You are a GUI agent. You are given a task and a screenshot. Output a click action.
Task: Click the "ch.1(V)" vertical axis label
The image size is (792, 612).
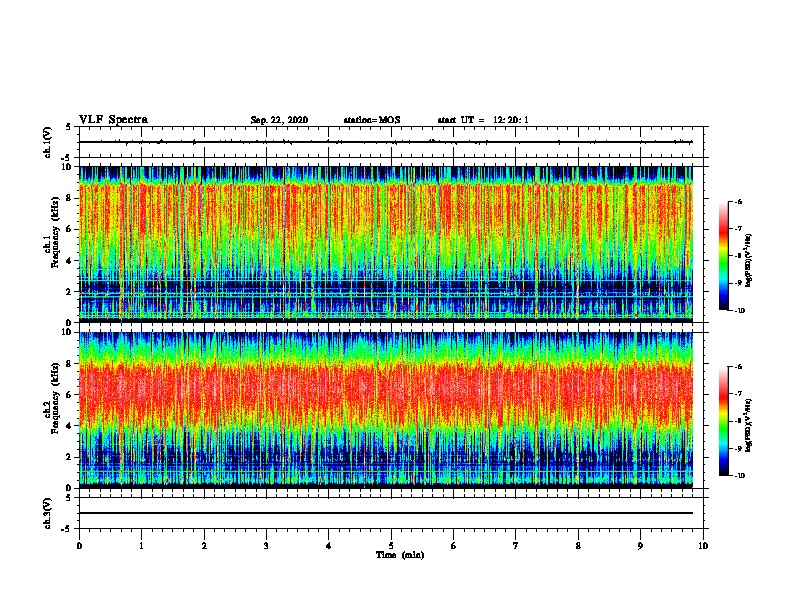tap(47, 142)
